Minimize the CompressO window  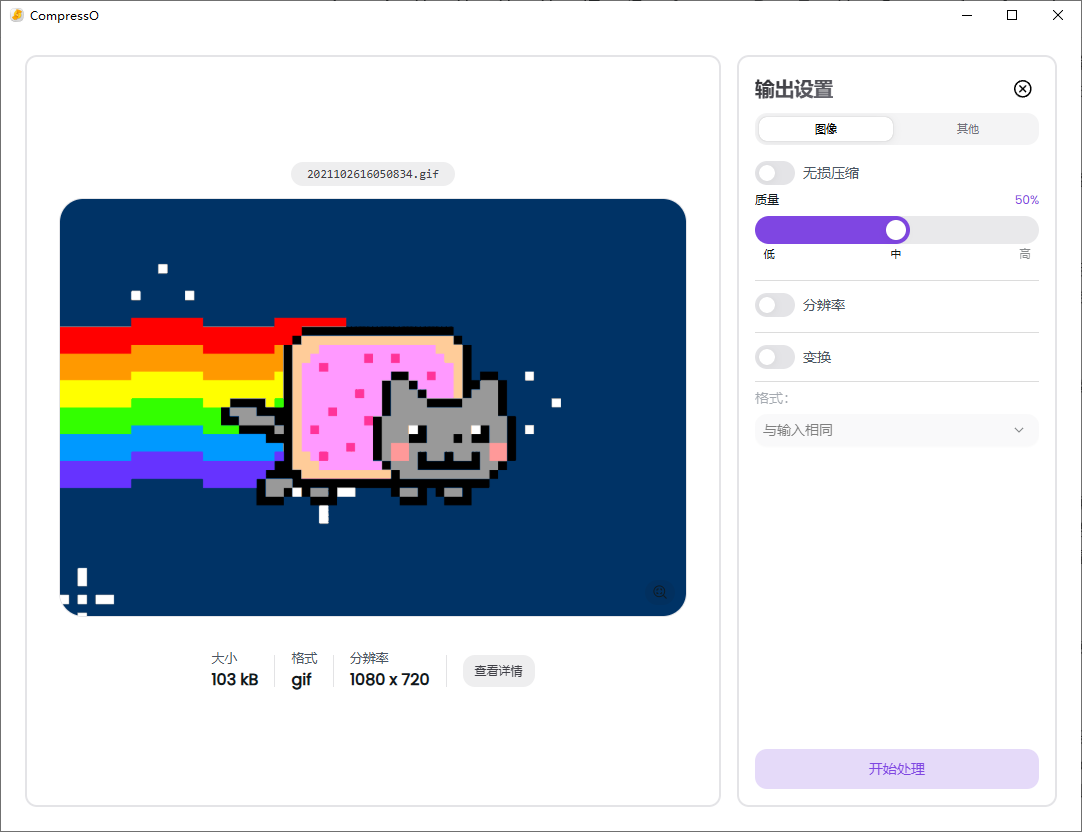966,15
